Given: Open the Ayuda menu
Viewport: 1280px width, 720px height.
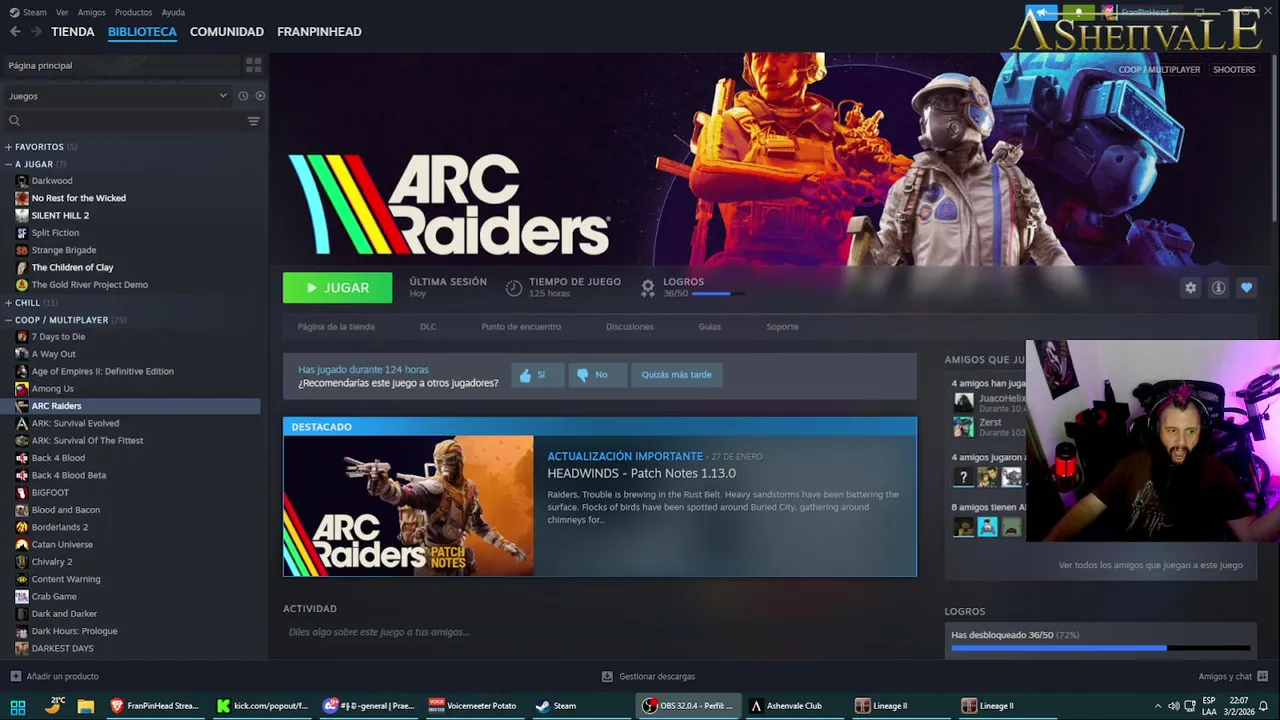Looking at the screenshot, I should (x=173, y=12).
